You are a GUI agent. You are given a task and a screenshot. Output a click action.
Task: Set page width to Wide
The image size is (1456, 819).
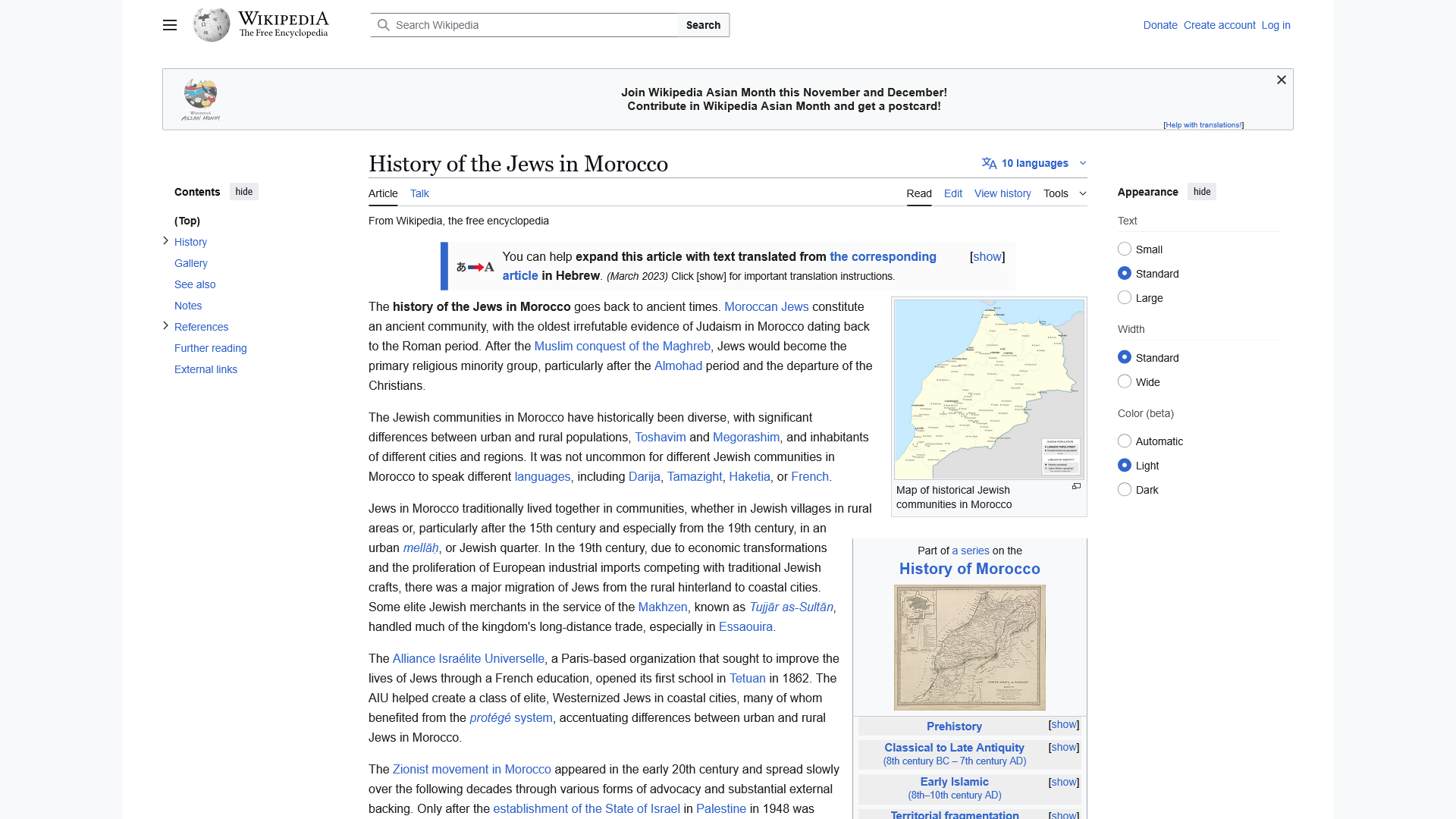[x=1124, y=381]
